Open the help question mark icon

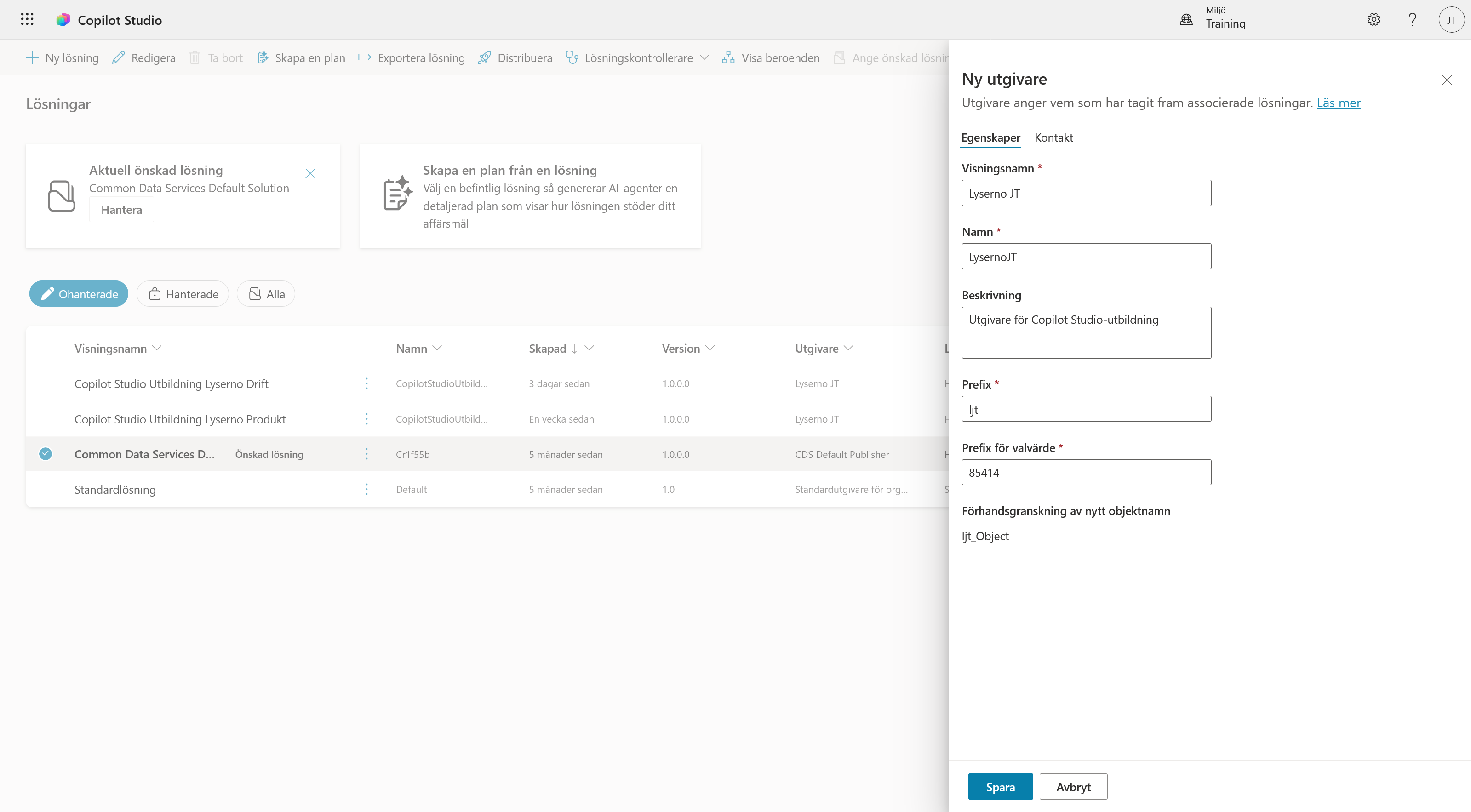[x=1412, y=19]
